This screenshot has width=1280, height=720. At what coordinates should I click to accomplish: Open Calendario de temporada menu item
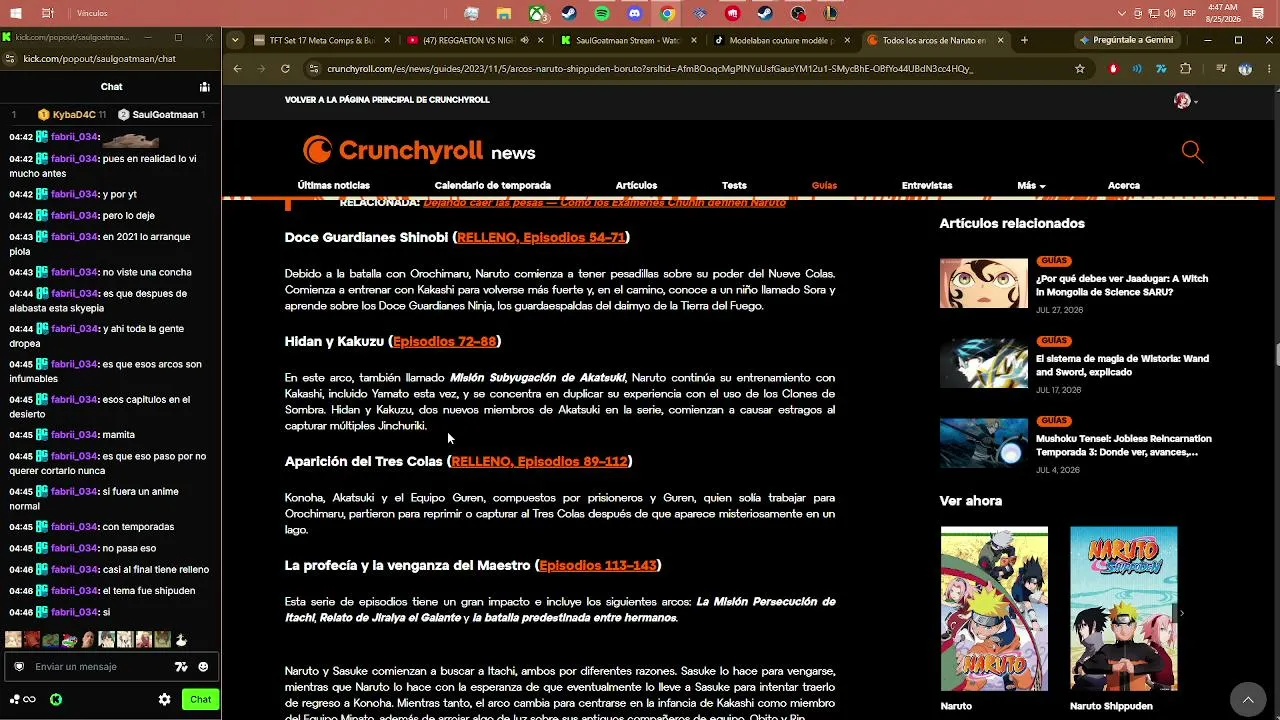(492, 186)
